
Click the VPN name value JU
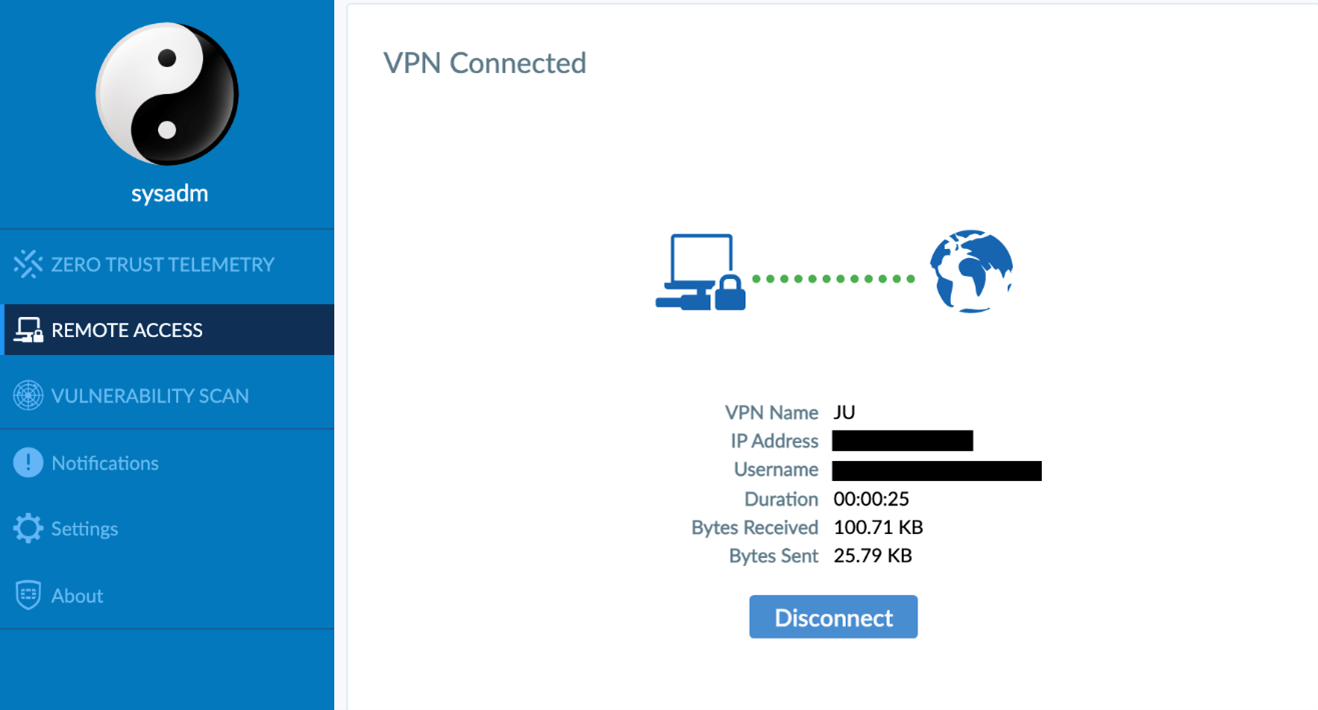point(844,412)
